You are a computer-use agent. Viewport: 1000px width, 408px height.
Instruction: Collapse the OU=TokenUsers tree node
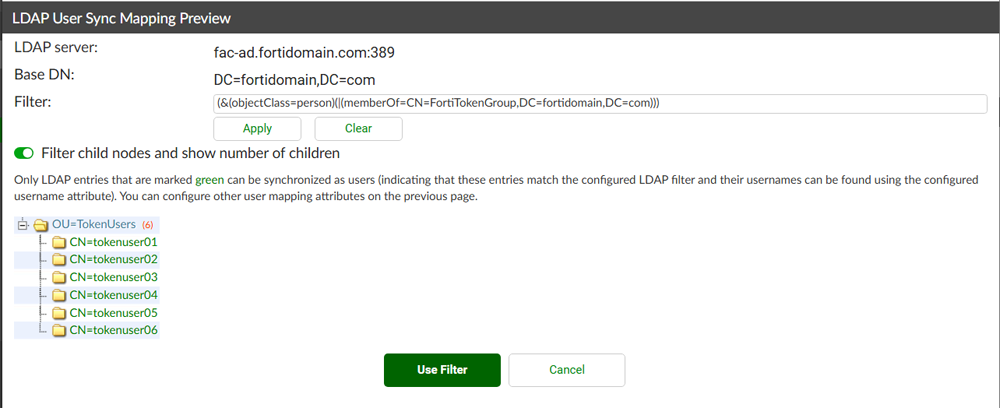(x=23, y=225)
